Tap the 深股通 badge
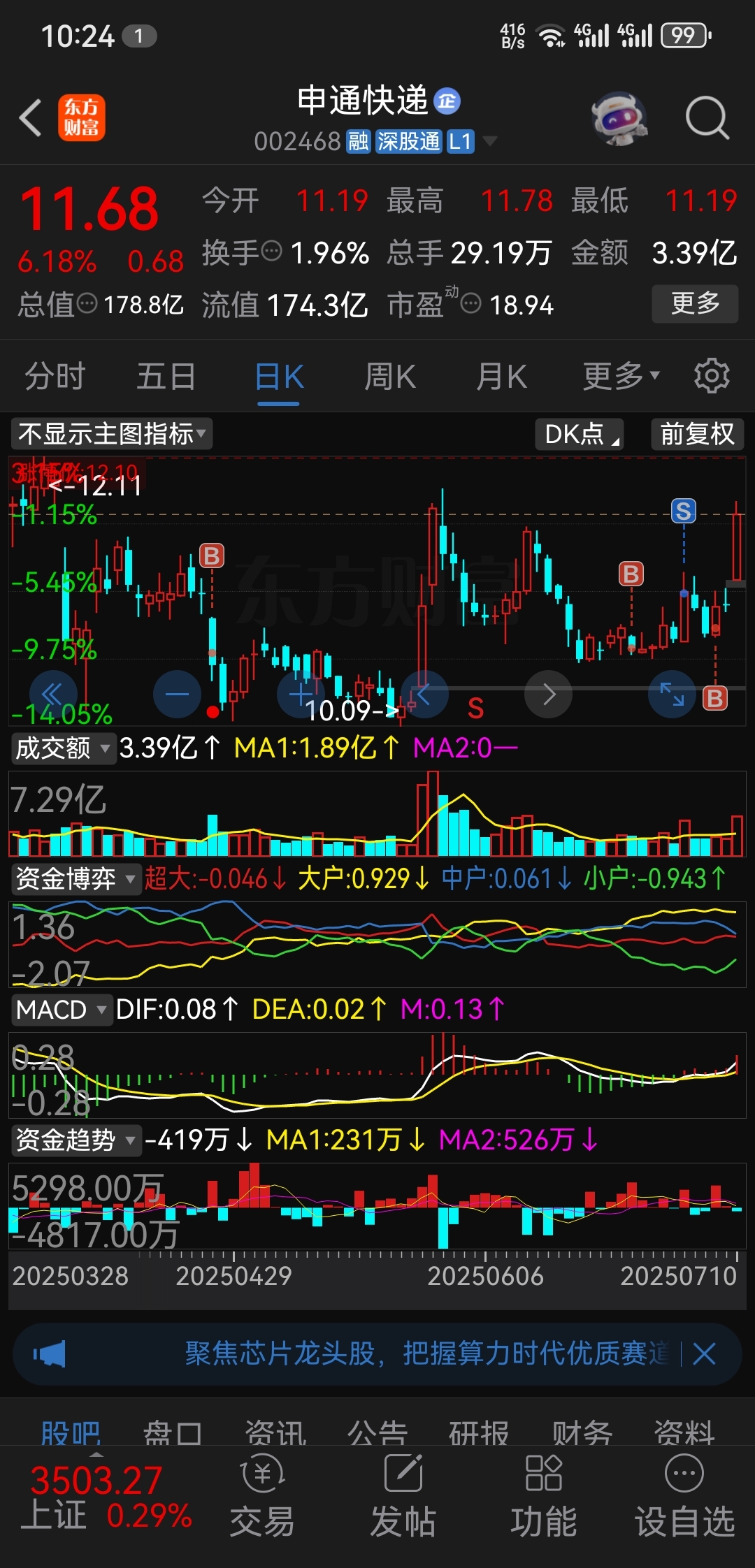755x1568 pixels. tap(408, 142)
